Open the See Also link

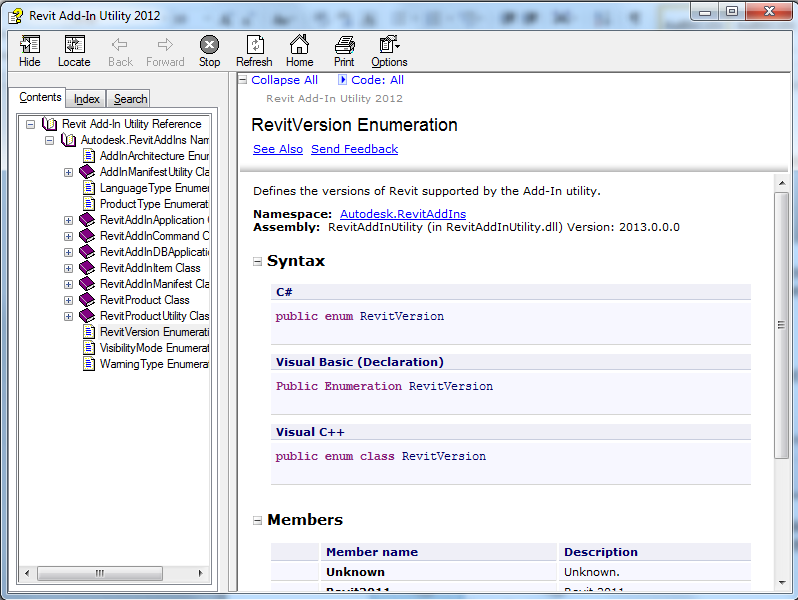click(x=278, y=149)
